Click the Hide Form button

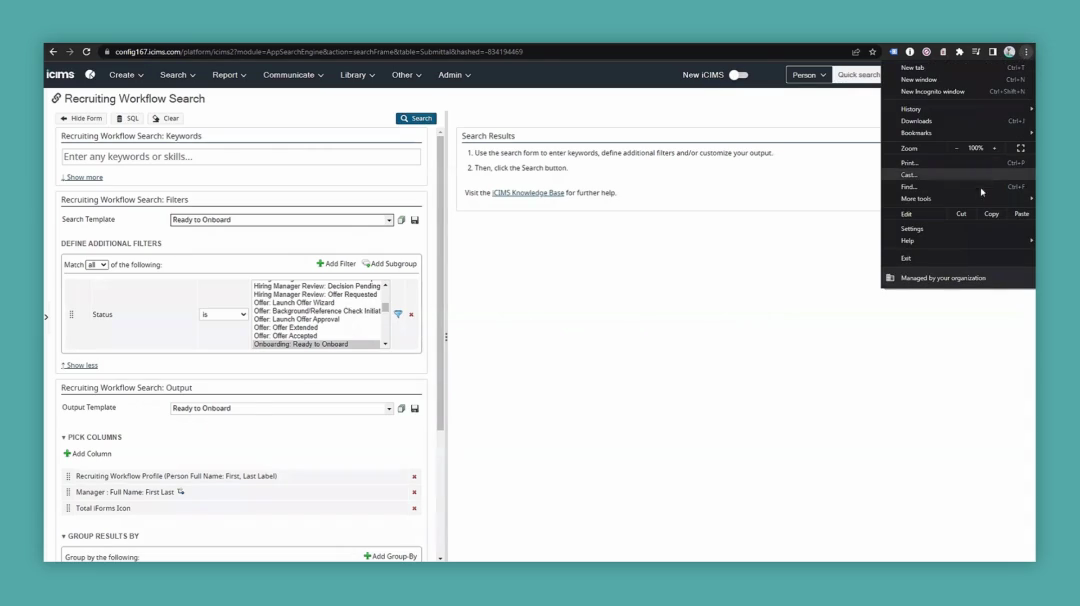point(81,118)
